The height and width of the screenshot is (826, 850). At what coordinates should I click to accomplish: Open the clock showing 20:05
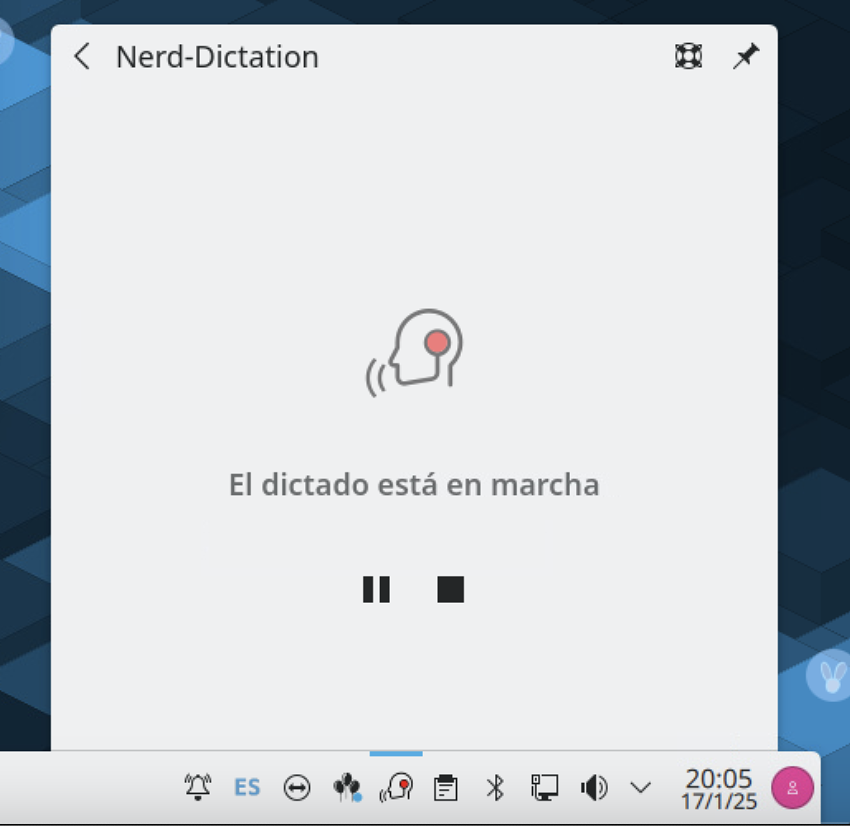point(718,788)
